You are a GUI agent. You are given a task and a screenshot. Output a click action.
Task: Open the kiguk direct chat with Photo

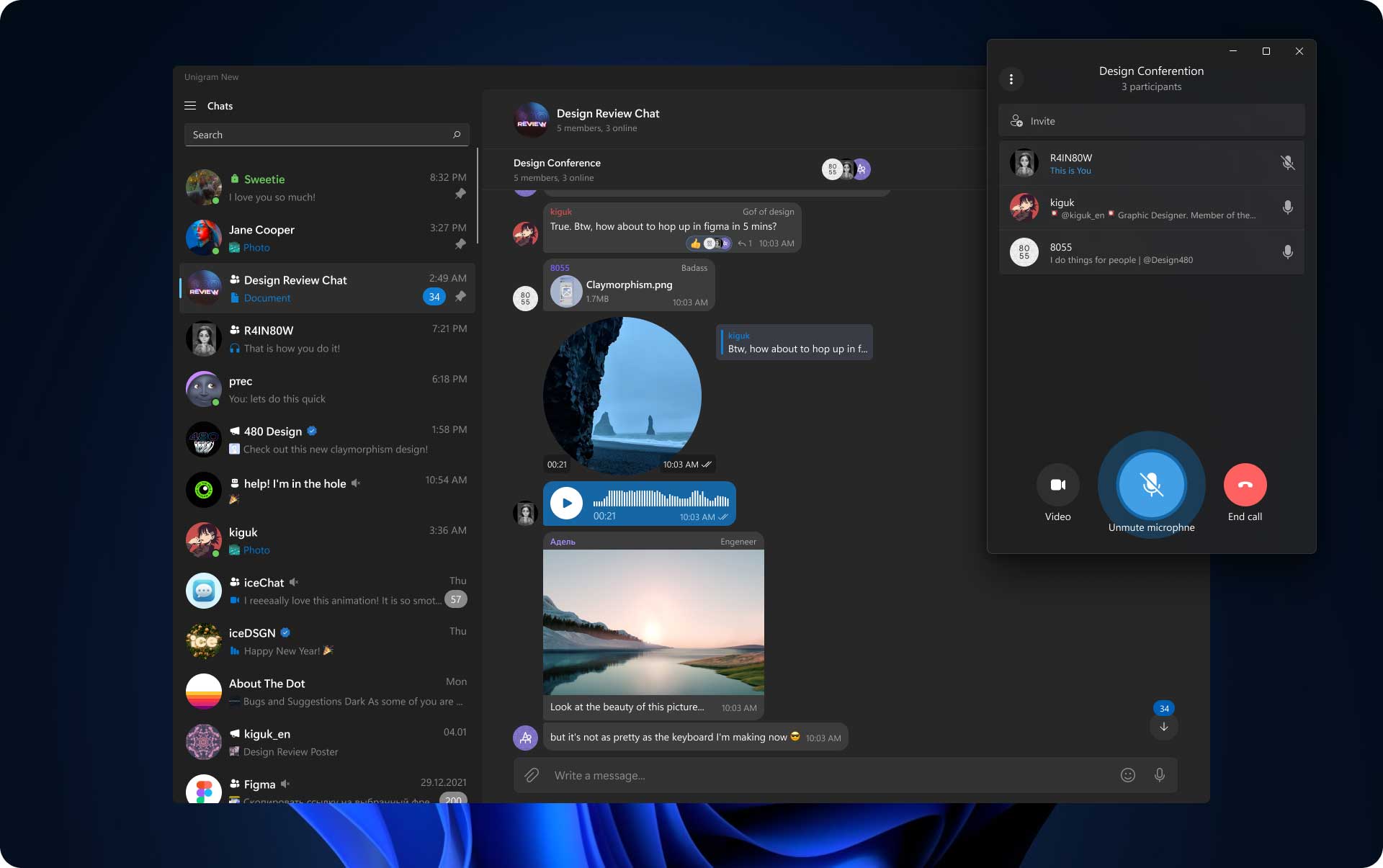tap(327, 540)
